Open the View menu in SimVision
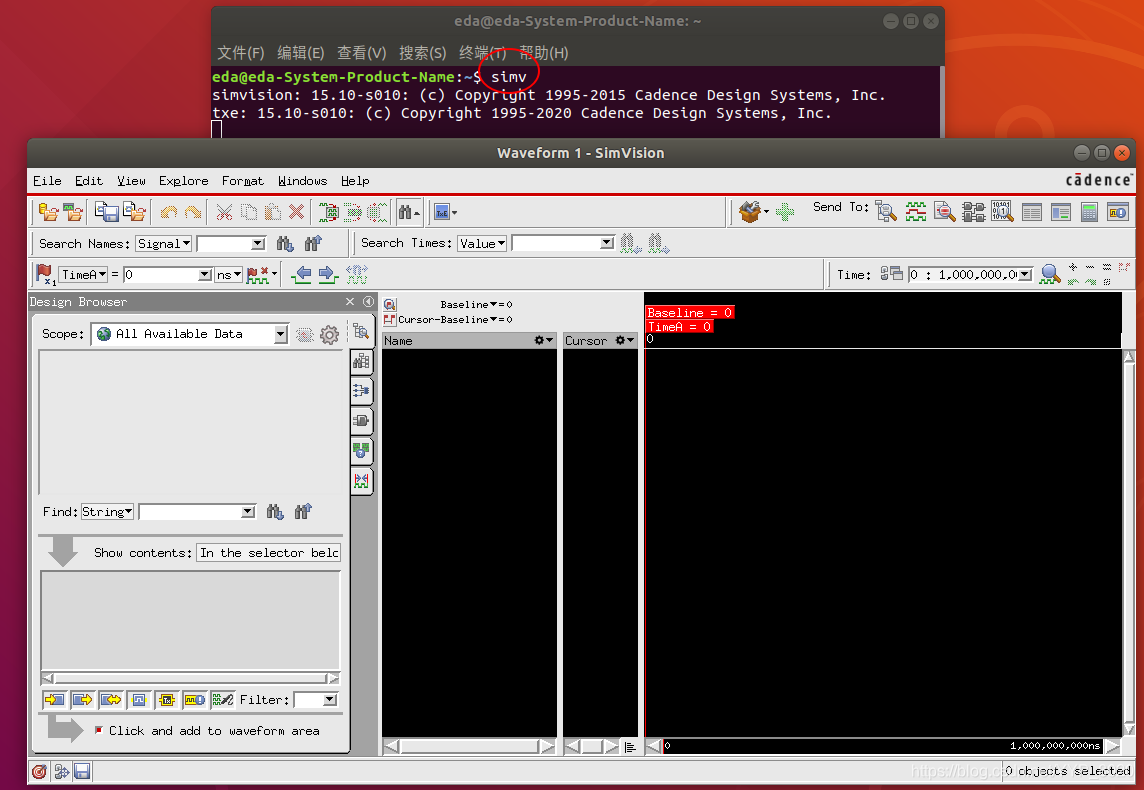This screenshot has width=1144, height=790. (131, 181)
